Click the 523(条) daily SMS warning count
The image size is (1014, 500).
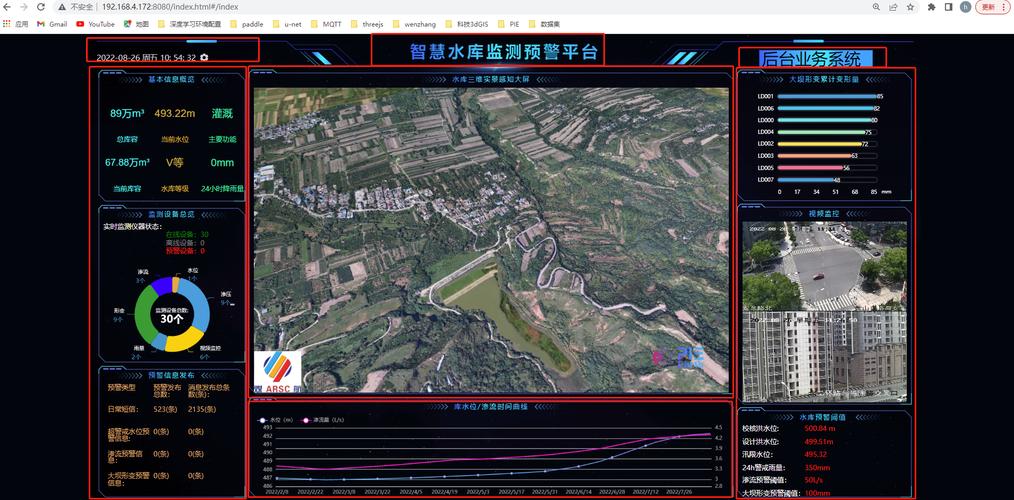click(167, 409)
